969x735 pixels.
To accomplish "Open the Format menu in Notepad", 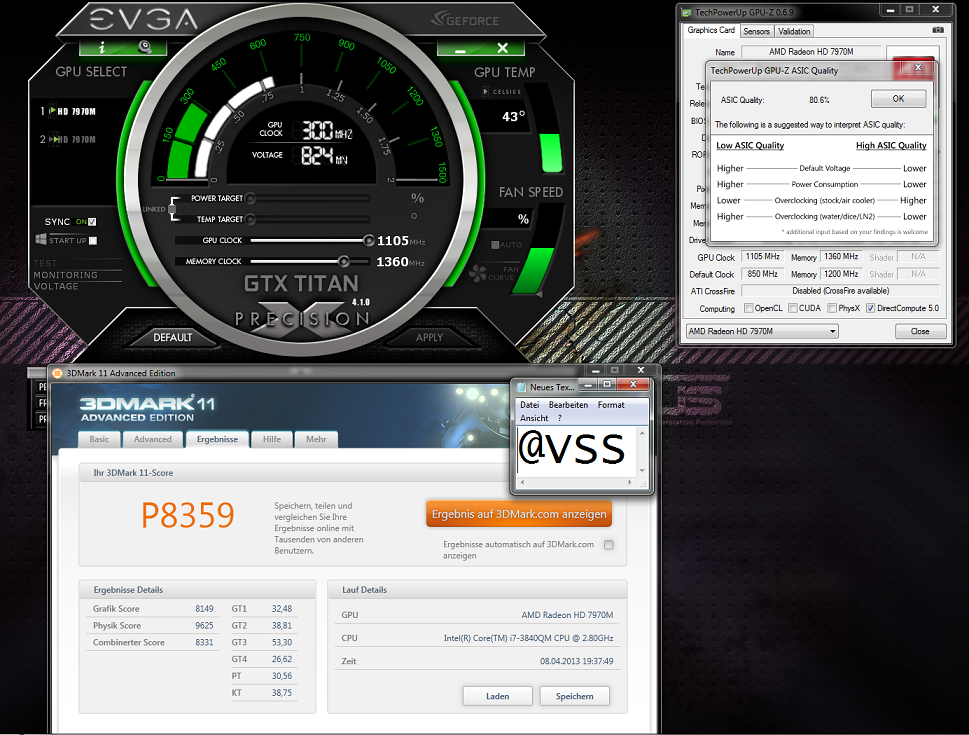I will (611, 405).
